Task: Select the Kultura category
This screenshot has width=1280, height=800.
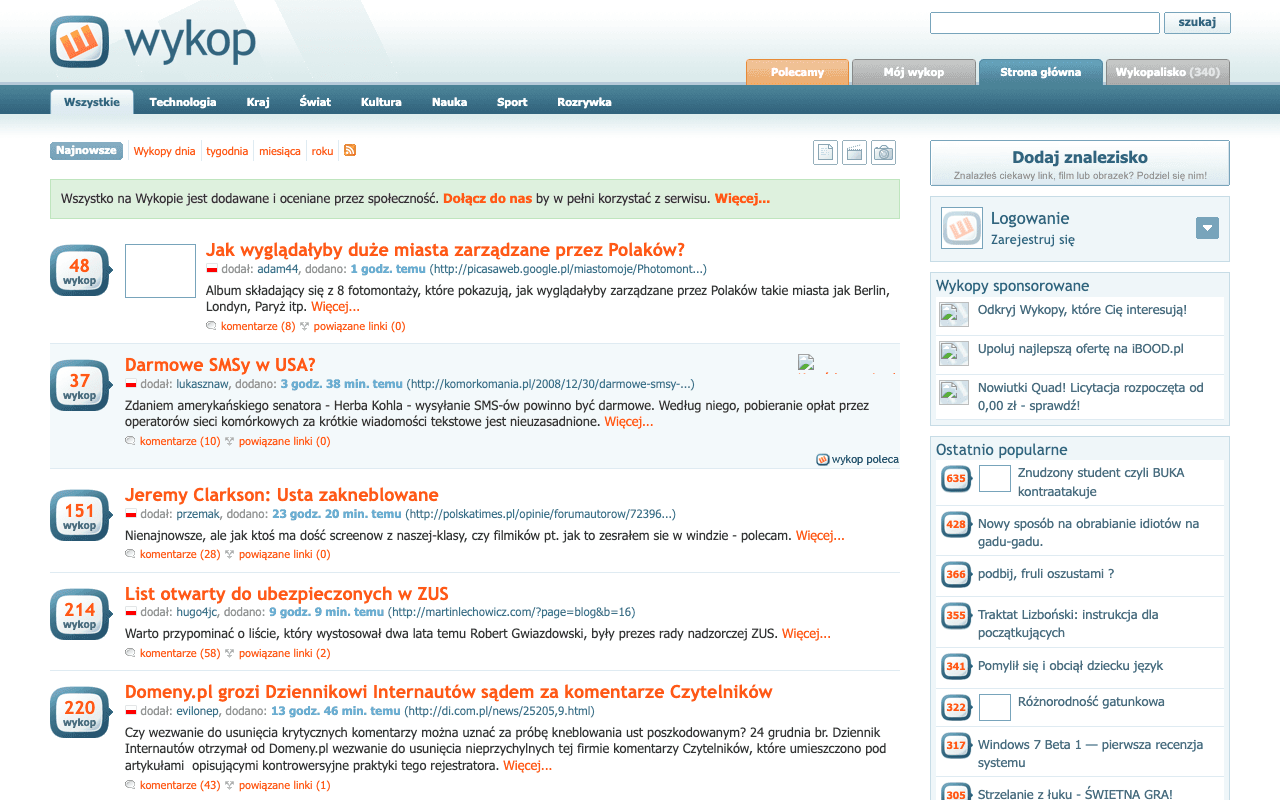Action: [381, 102]
